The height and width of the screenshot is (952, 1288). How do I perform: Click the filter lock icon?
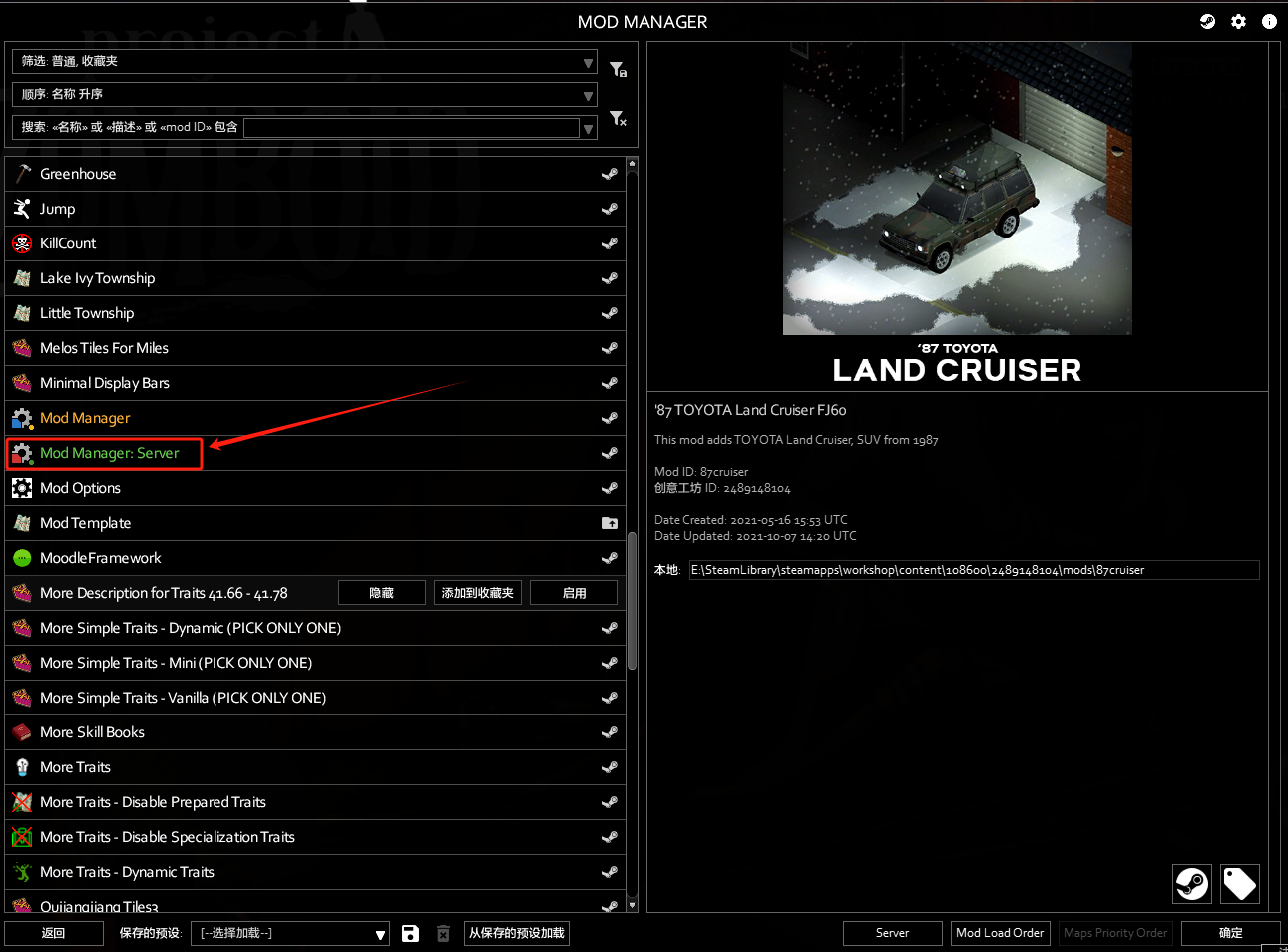[x=618, y=69]
